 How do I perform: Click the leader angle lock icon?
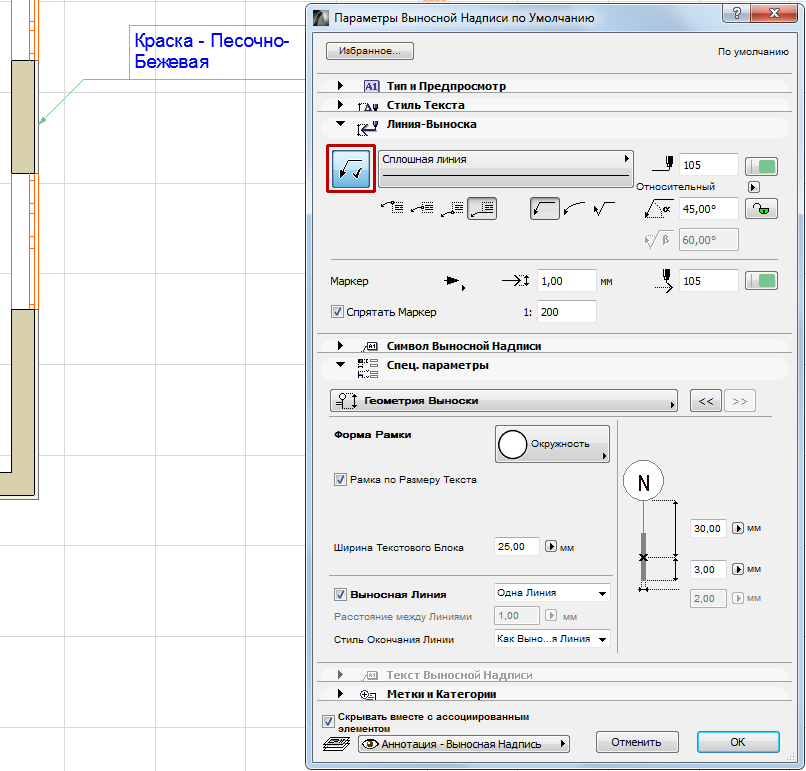(x=763, y=208)
